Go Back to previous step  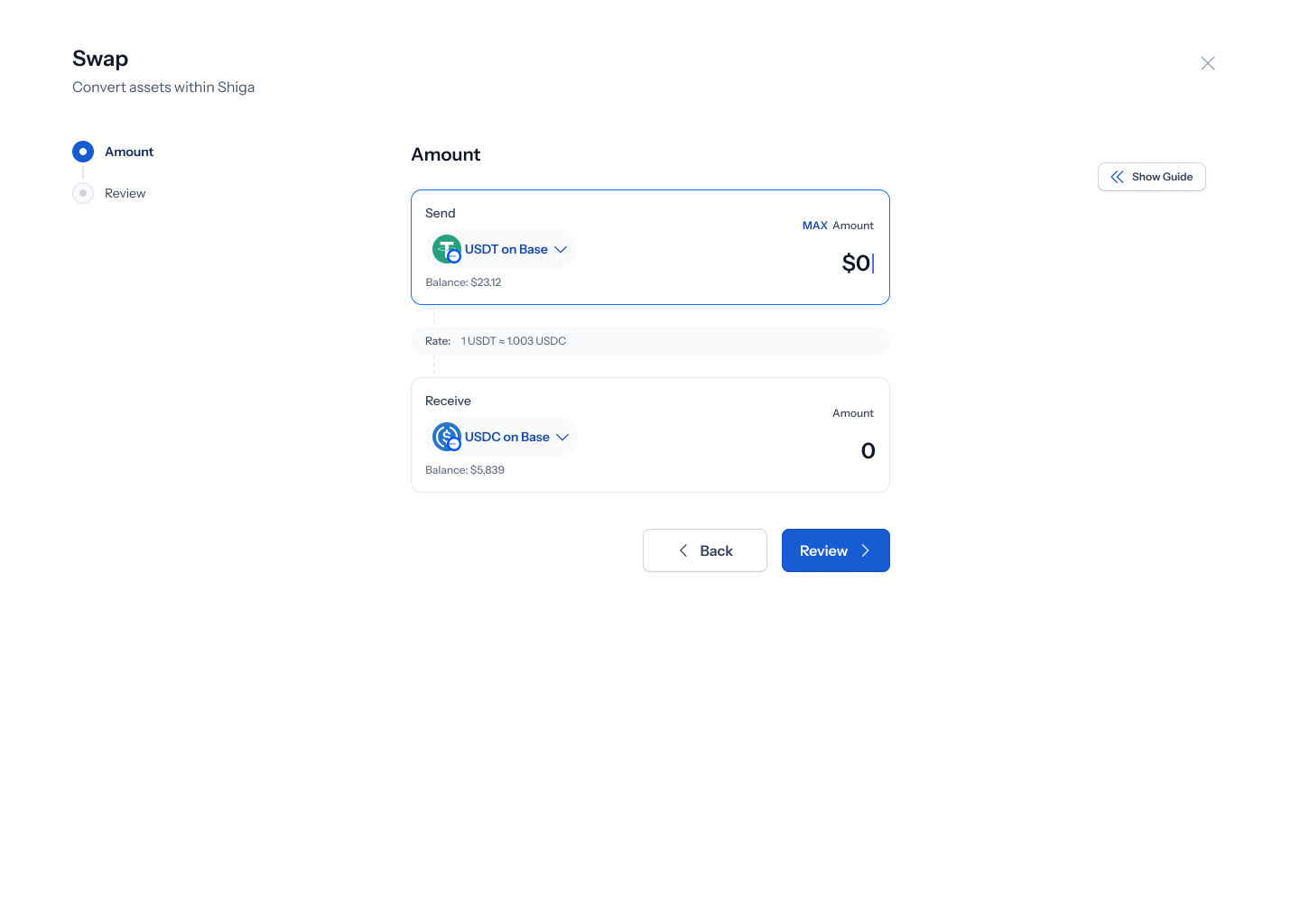tap(705, 550)
